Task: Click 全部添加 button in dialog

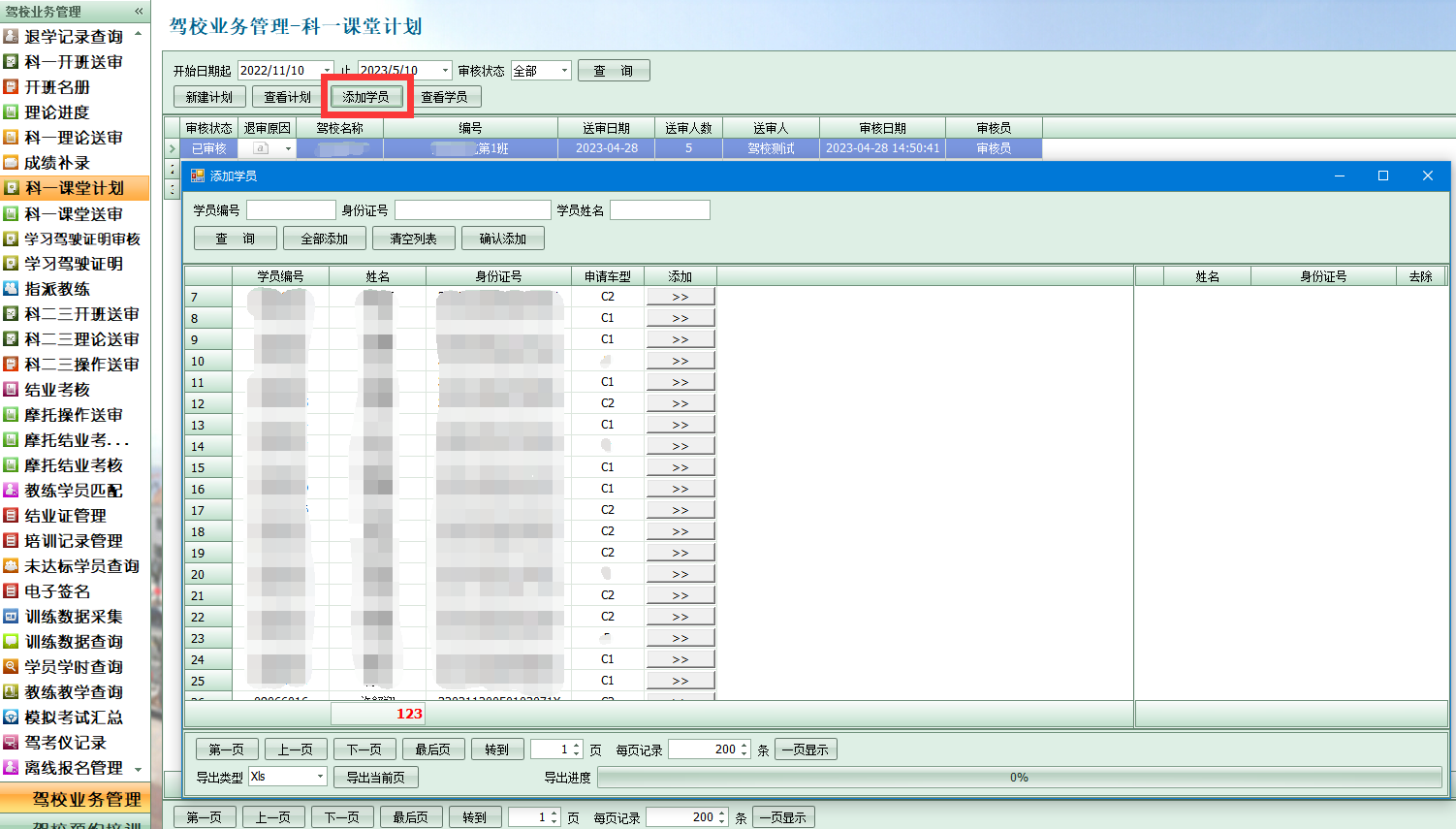Action: click(324, 239)
